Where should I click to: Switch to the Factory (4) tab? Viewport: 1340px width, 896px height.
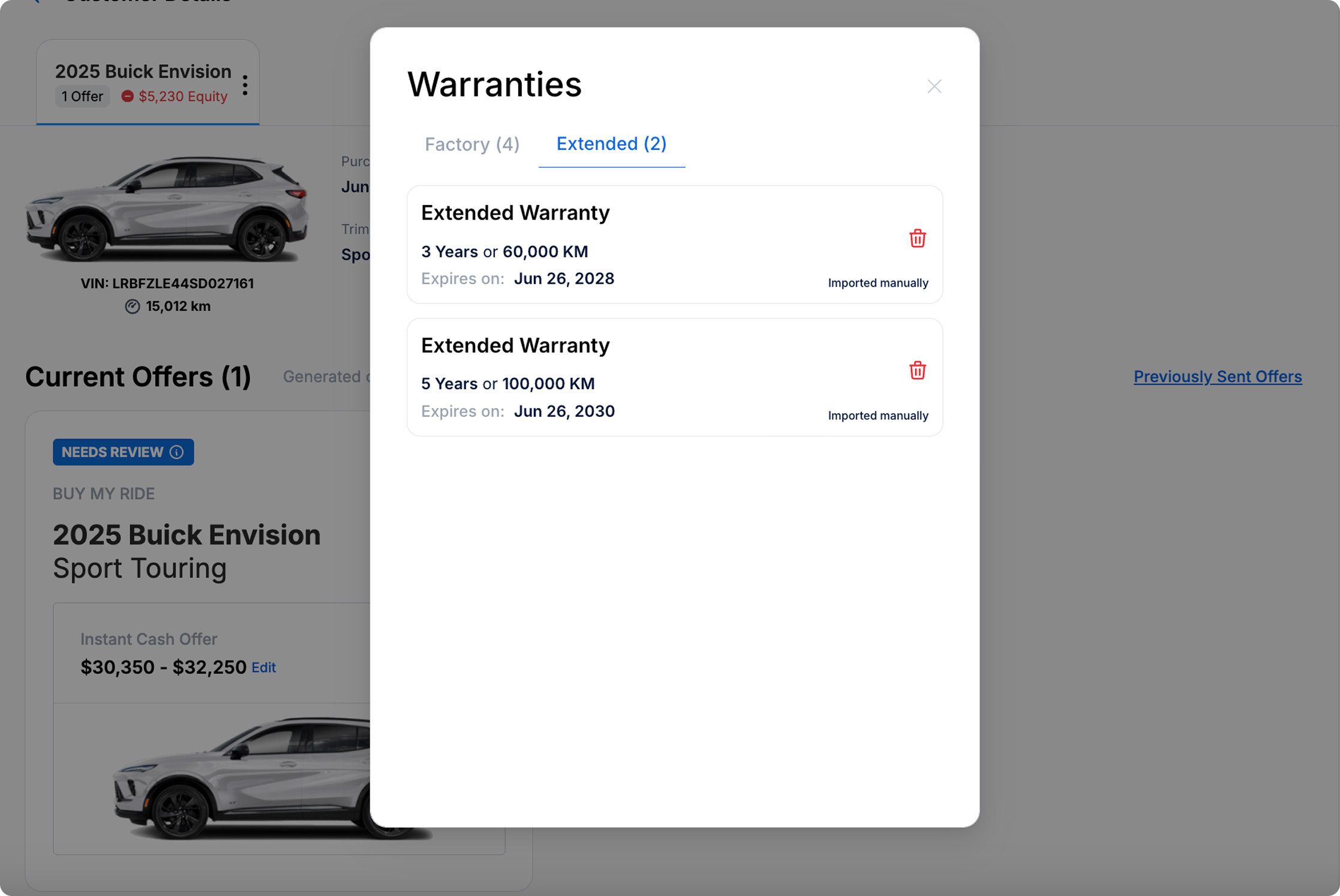(x=472, y=144)
